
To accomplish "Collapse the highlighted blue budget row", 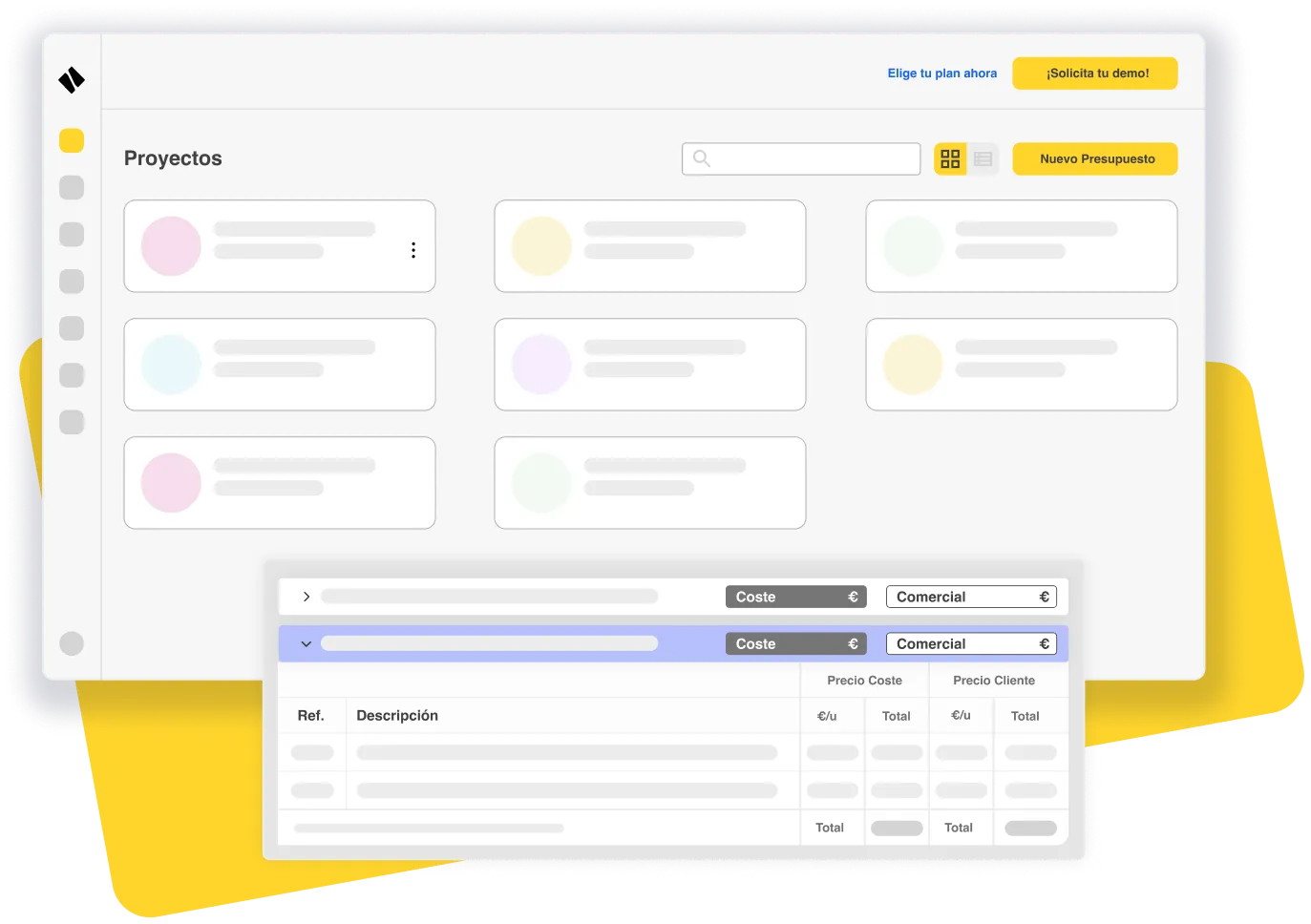I will [x=307, y=644].
